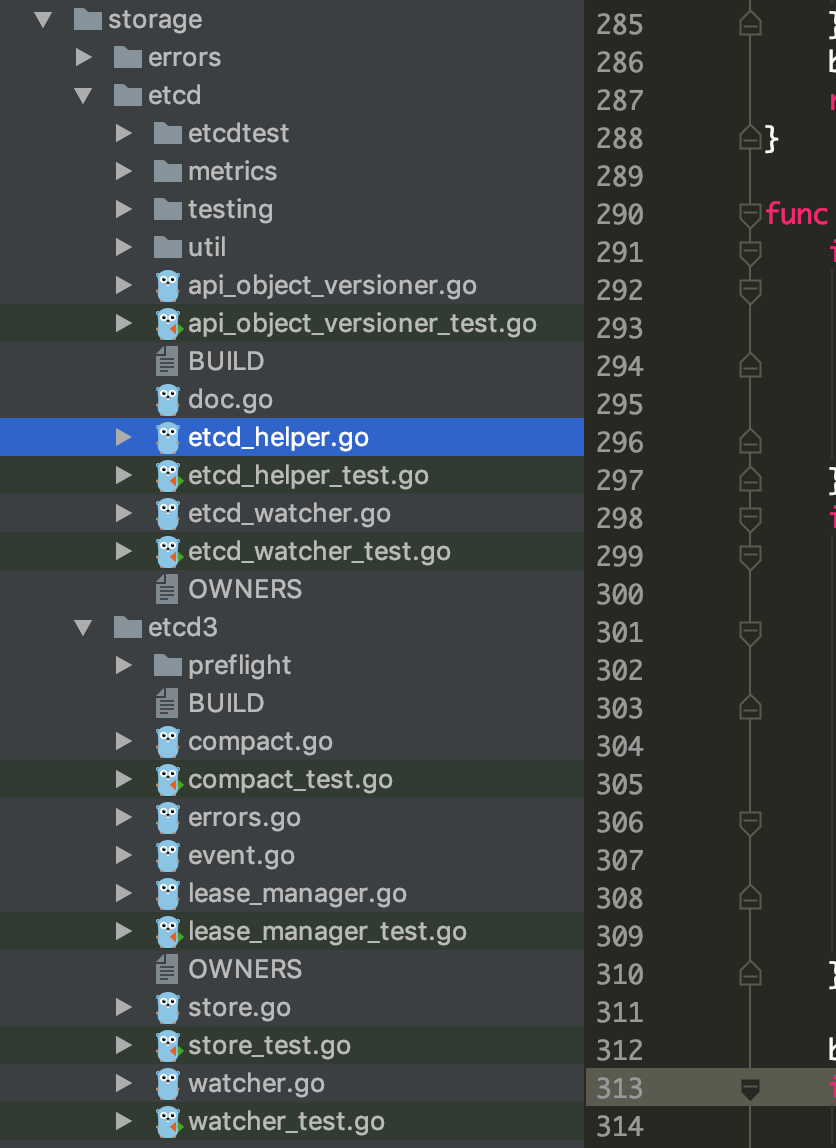Expand the errors folder arrow
This screenshot has width=836, height=1148.
[x=83, y=57]
